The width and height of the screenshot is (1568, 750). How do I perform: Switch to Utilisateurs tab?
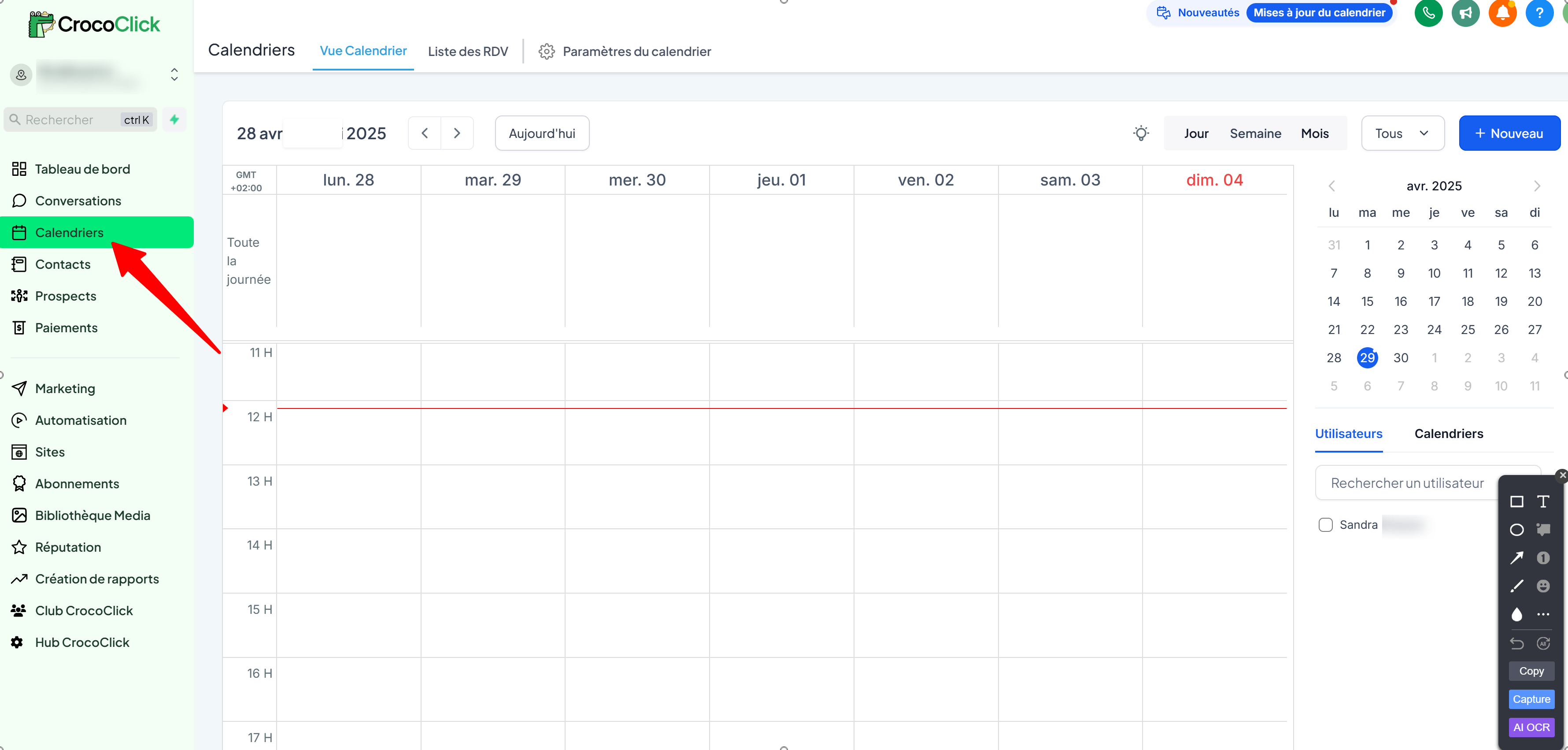(1348, 434)
